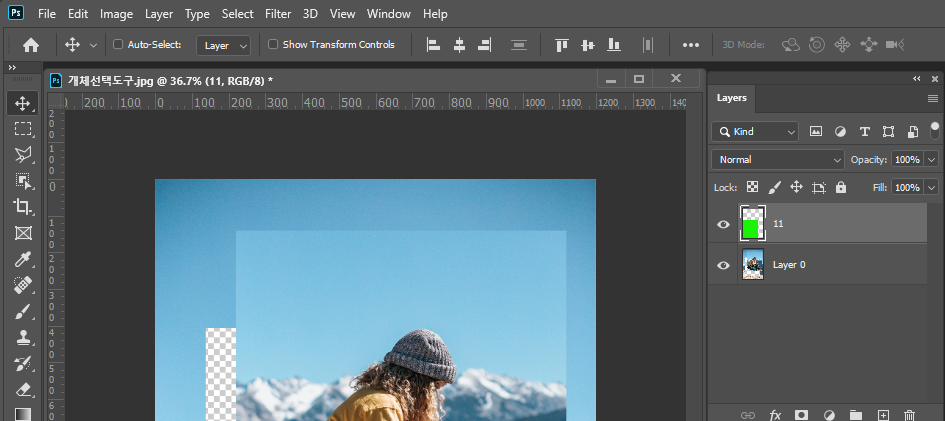Open the File menu
Image resolution: width=945 pixels, height=421 pixels.
(x=47, y=13)
